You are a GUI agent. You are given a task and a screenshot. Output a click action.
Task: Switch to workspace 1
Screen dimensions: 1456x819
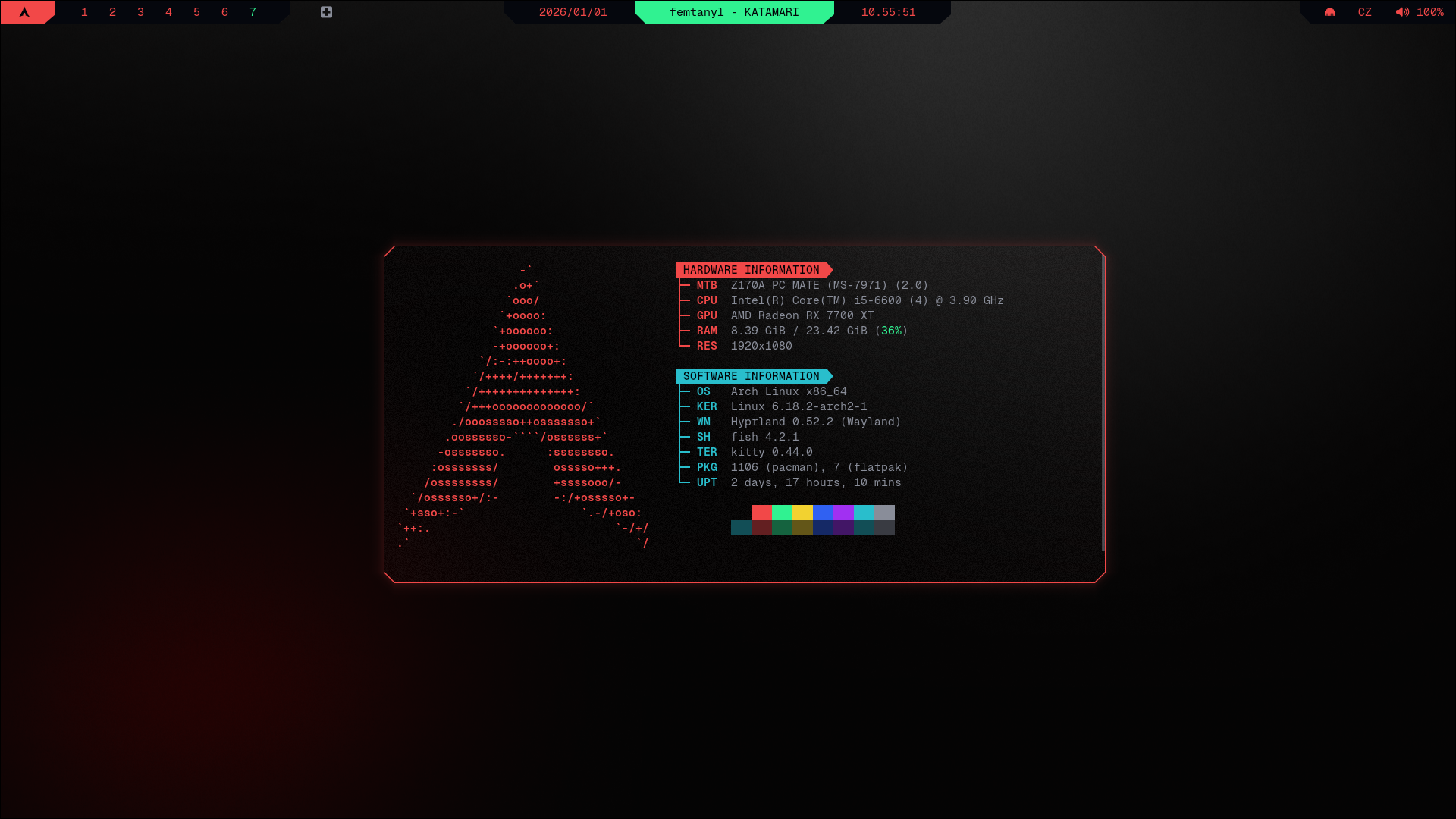click(x=84, y=12)
